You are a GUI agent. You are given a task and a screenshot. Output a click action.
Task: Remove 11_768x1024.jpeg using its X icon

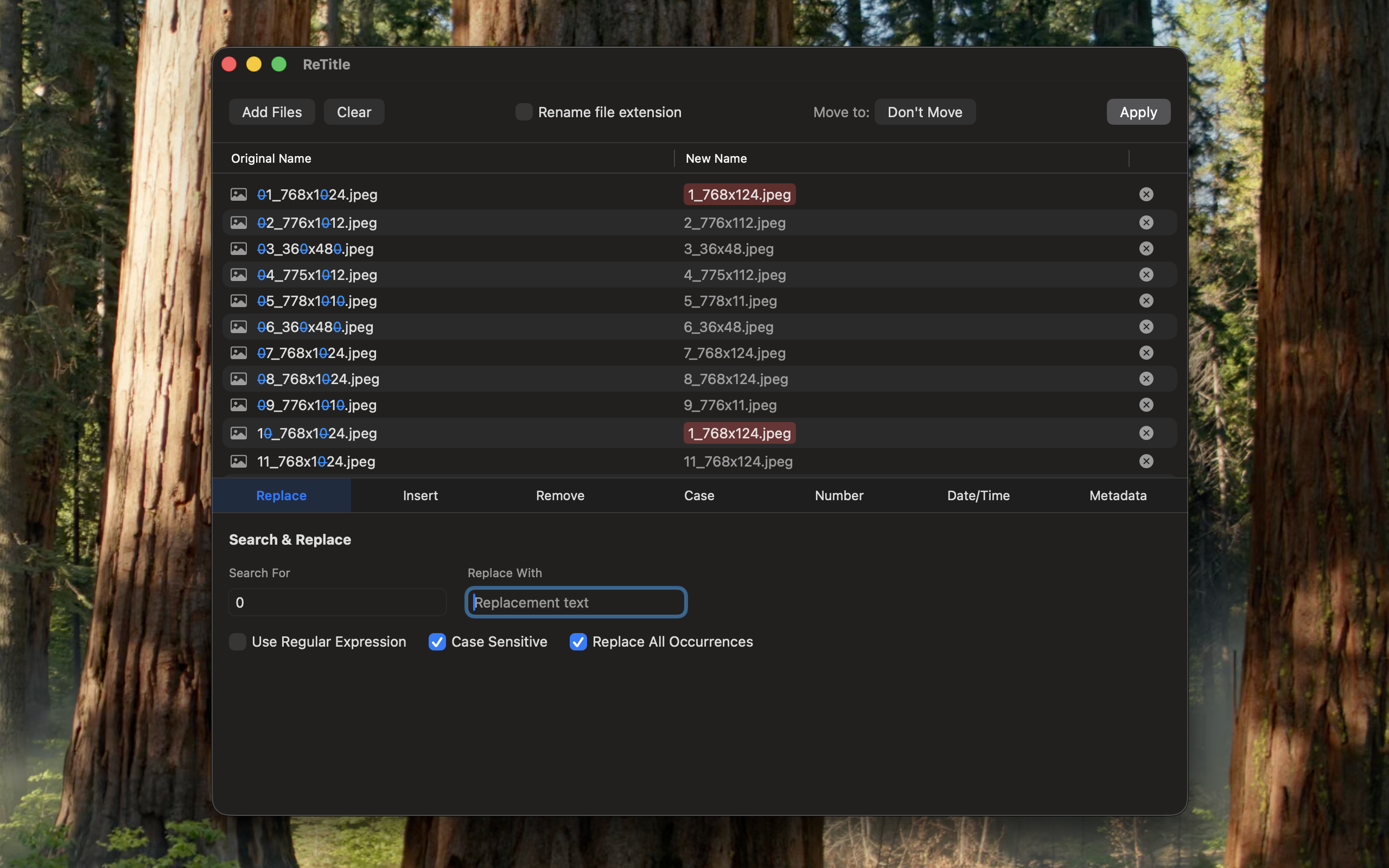tap(1145, 461)
